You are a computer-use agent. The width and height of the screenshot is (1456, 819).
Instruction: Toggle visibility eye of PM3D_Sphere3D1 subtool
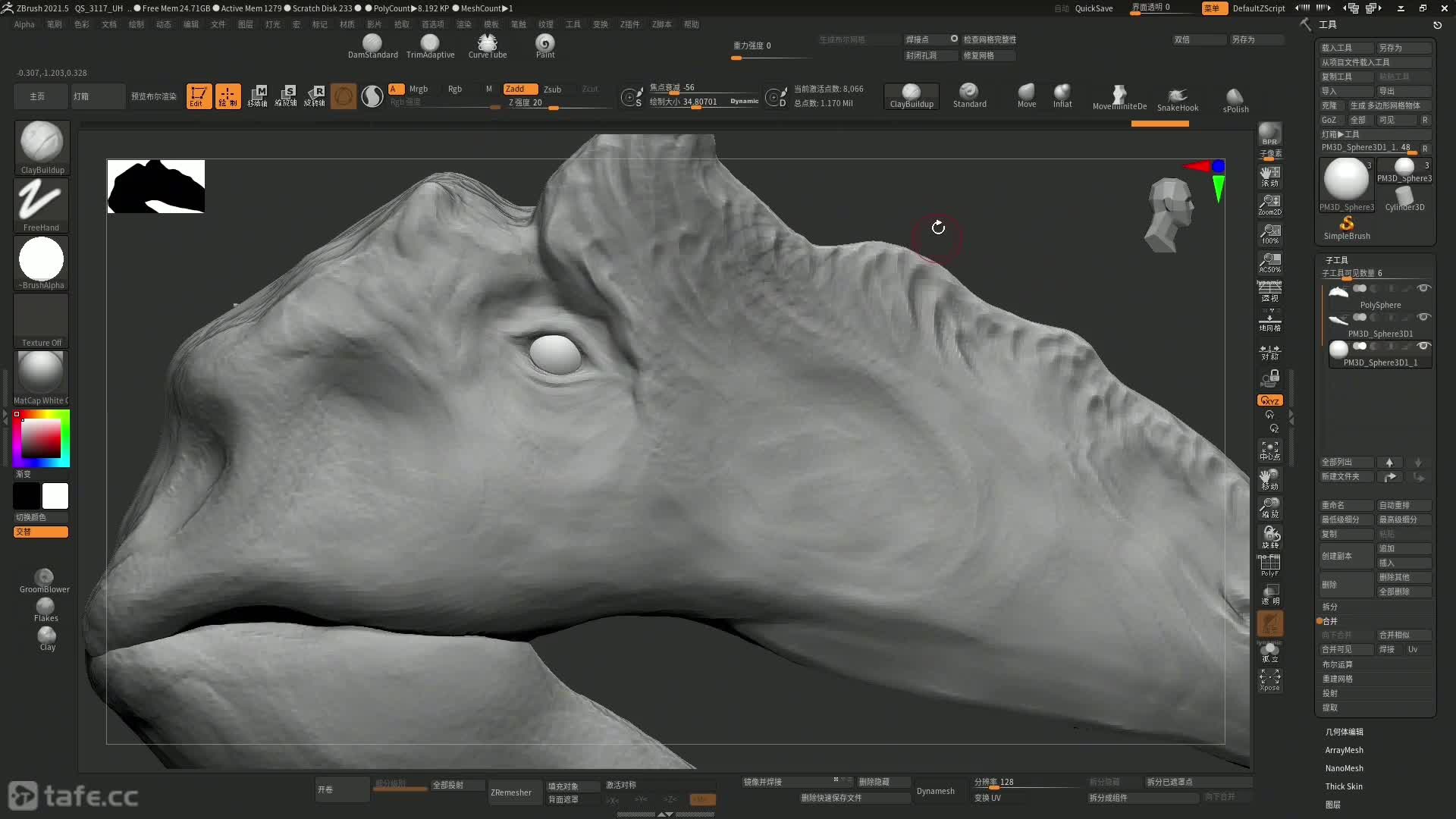pyautogui.click(x=1423, y=317)
